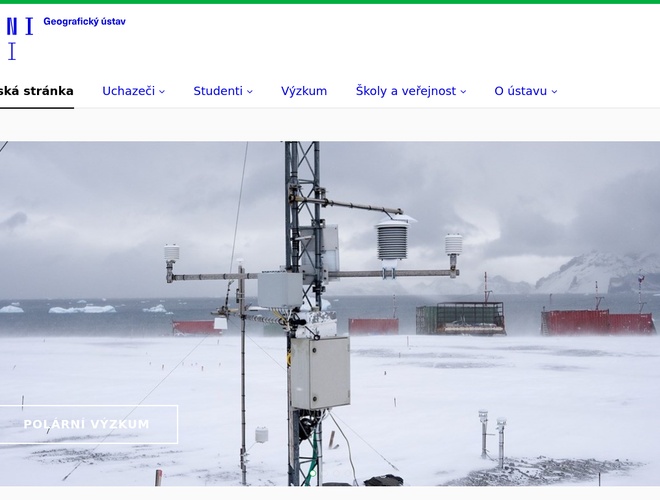Screen dimensions: 660x500
Task: Expand the chevron arrow beside Studenti
Action: coord(250,92)
